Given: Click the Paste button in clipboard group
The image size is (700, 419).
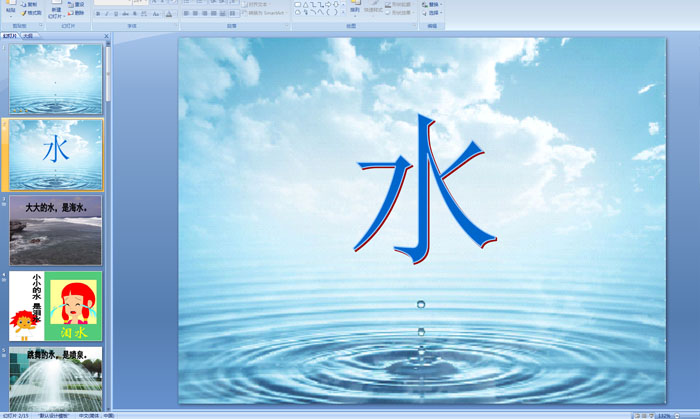Looking at the screenshot, I should coord(11,8).
